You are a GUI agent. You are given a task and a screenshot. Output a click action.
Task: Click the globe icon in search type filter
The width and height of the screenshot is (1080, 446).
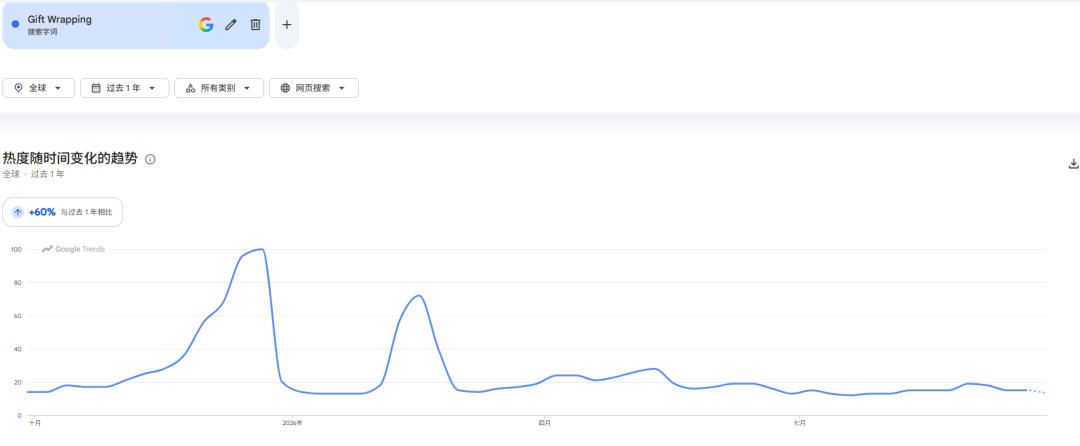coord(284,88)
